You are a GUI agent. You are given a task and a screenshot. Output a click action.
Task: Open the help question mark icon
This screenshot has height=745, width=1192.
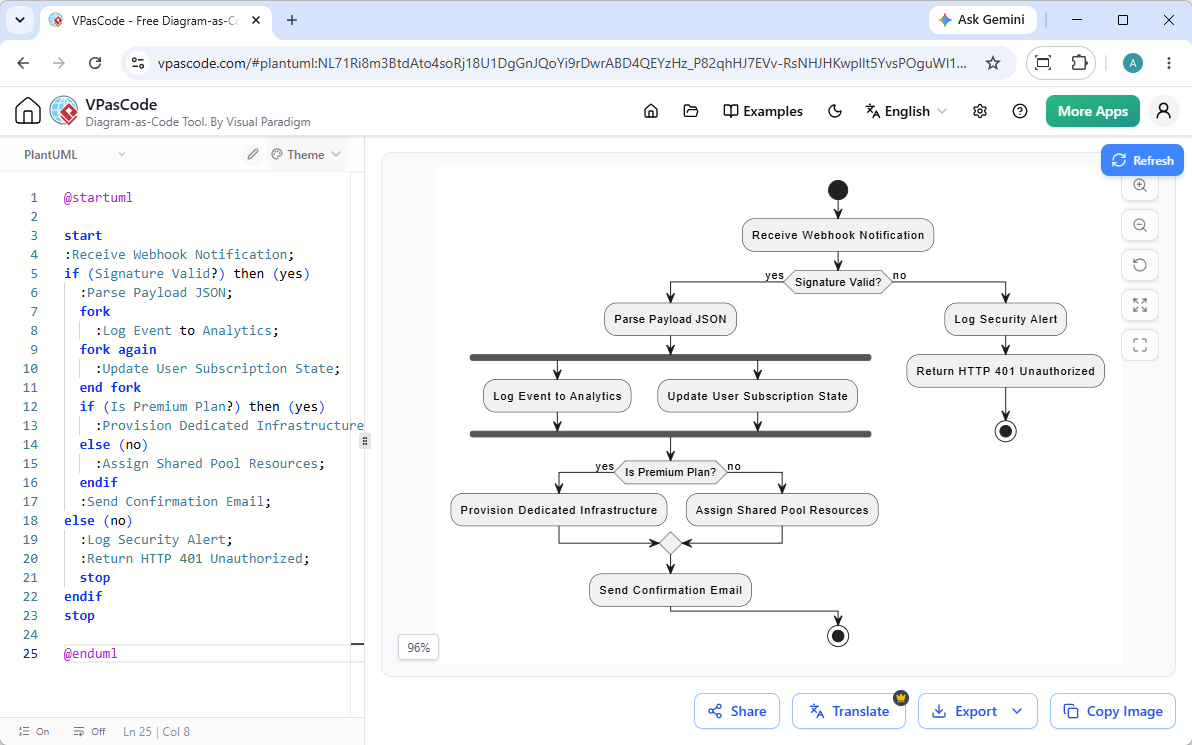pyautogui.click(x=1020, y=111)
